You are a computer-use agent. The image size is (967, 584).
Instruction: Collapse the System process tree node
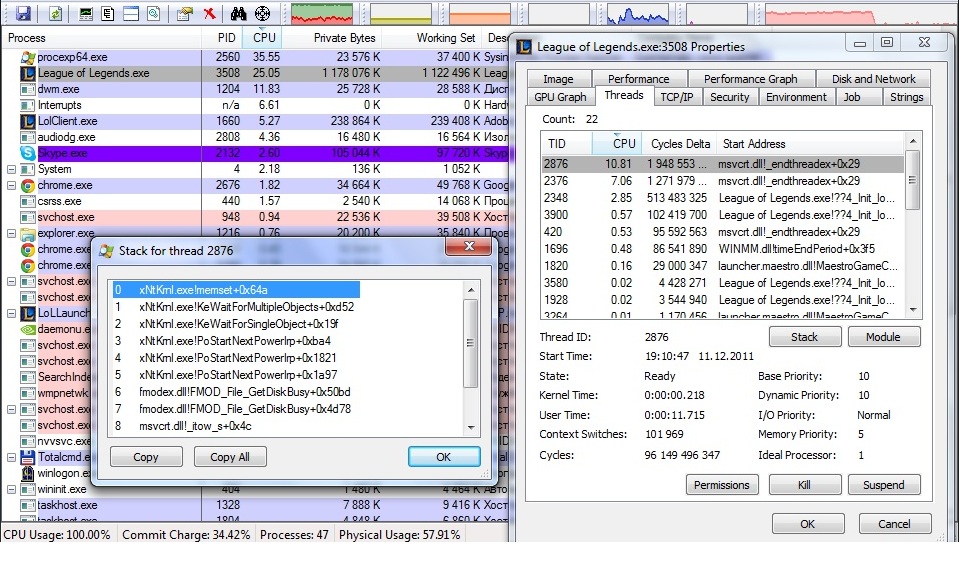tap(11, 169)
